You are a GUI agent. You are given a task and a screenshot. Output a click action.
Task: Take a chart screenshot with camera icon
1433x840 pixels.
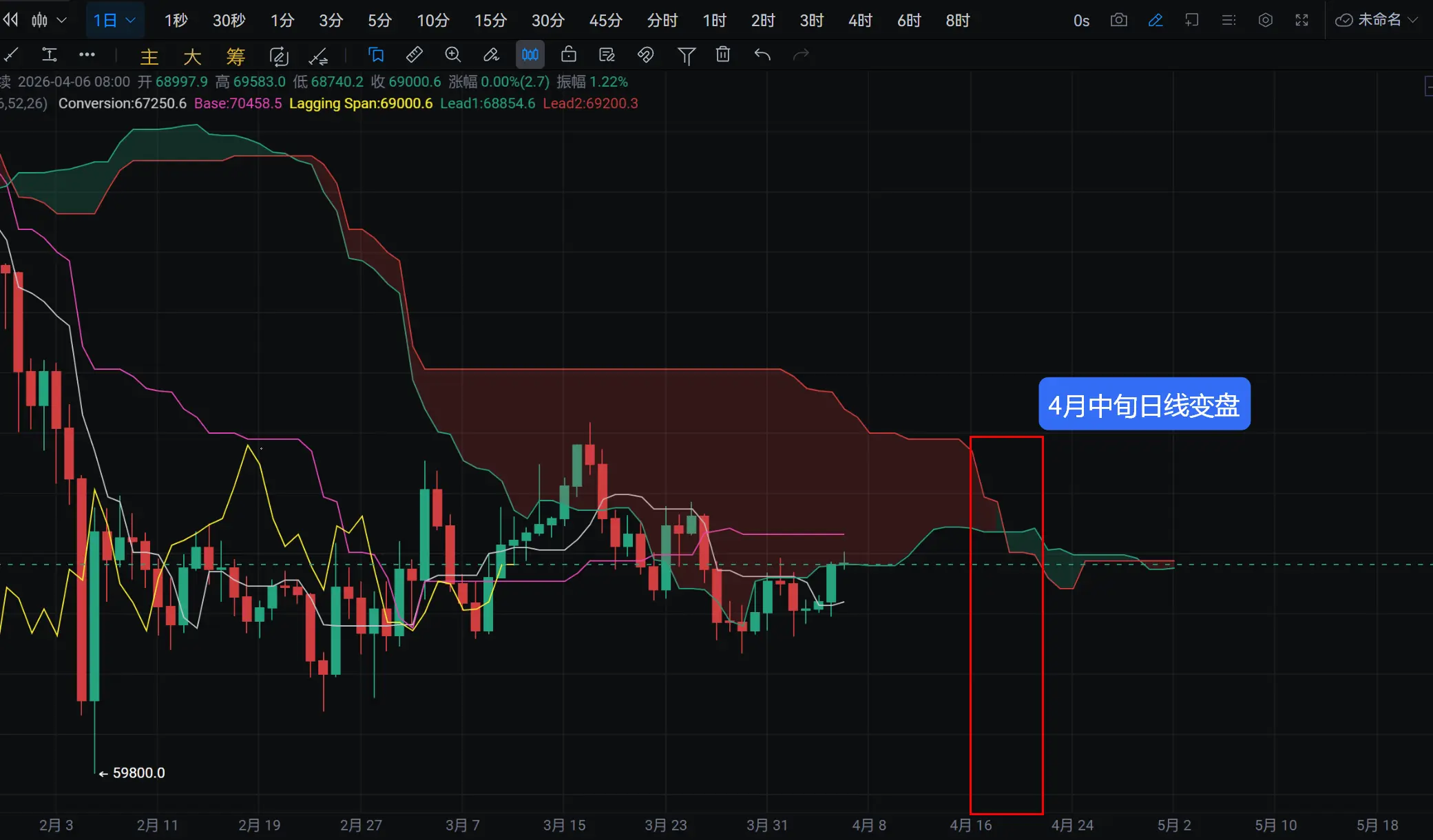click(1119, 20)
